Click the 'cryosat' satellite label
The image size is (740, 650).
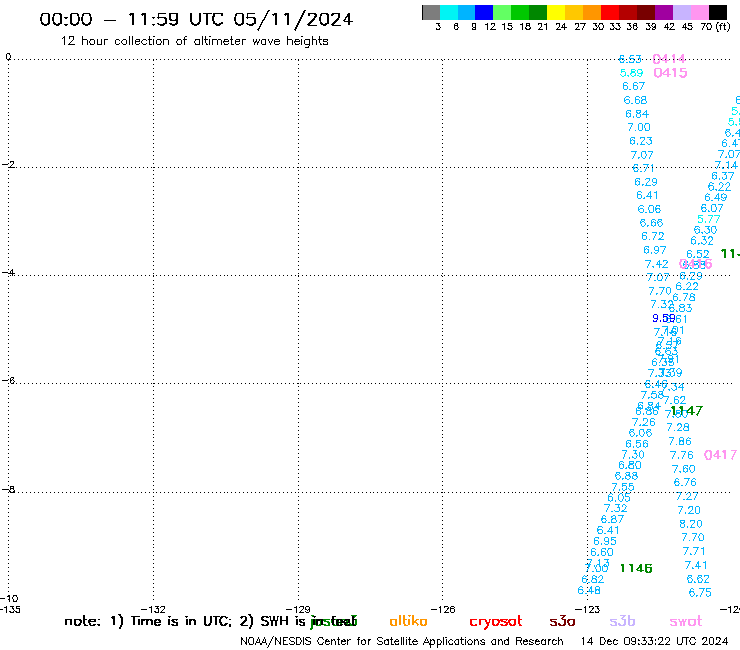[x=496, y=622]
